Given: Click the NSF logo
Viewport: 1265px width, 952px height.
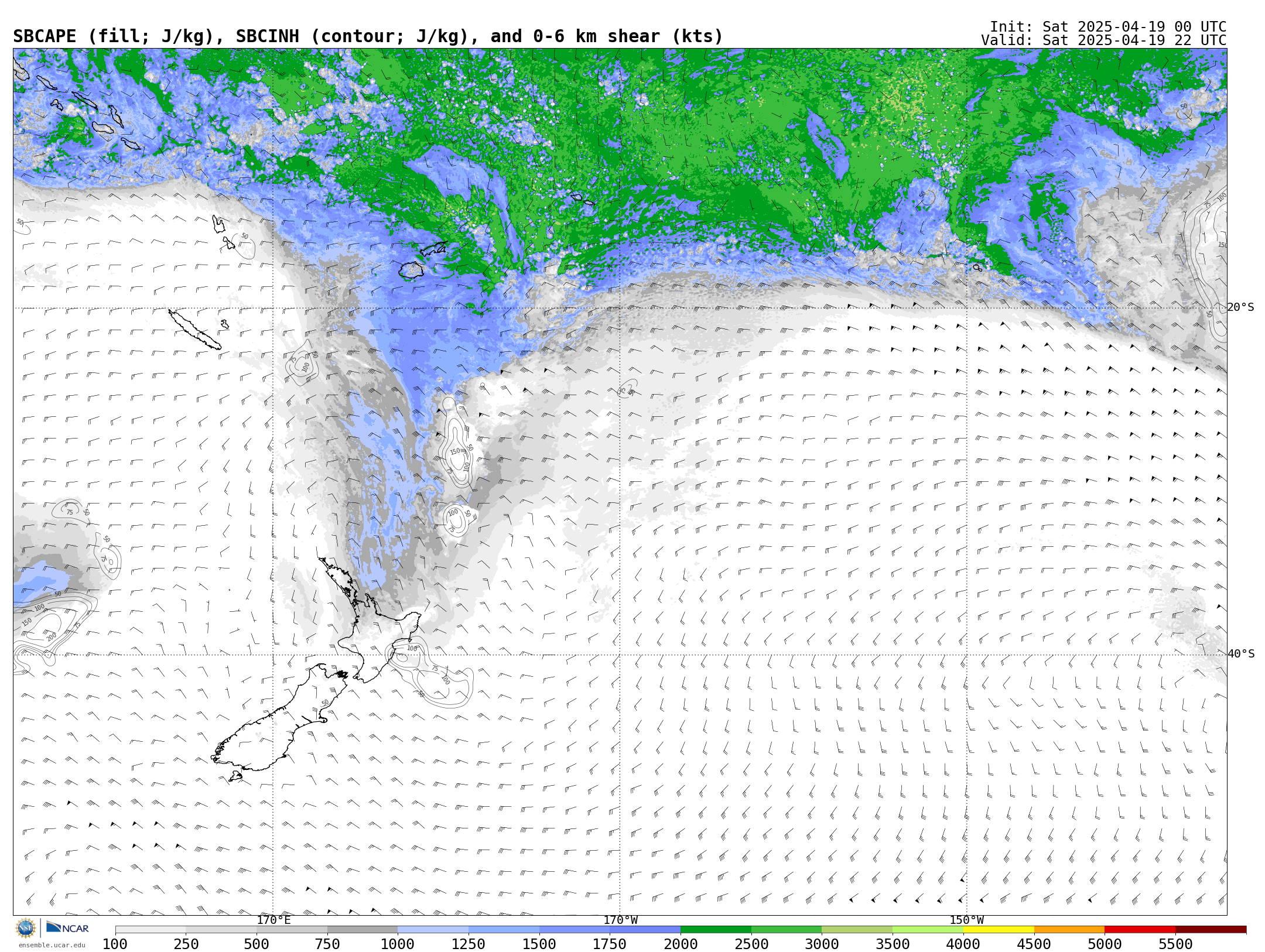Looking at the screenshot, I should pos(26,928).
